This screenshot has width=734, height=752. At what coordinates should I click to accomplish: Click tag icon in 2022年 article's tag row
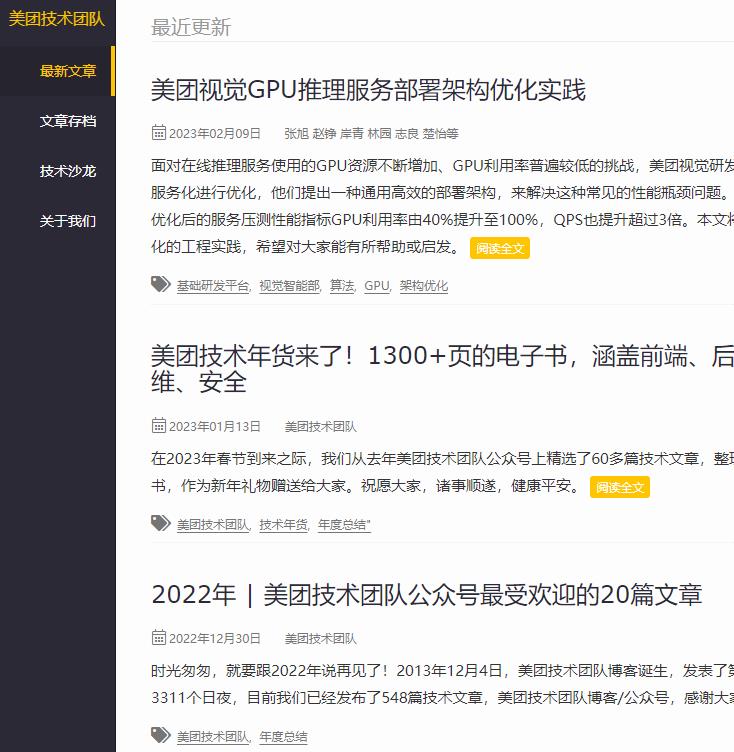click(161, 735)
